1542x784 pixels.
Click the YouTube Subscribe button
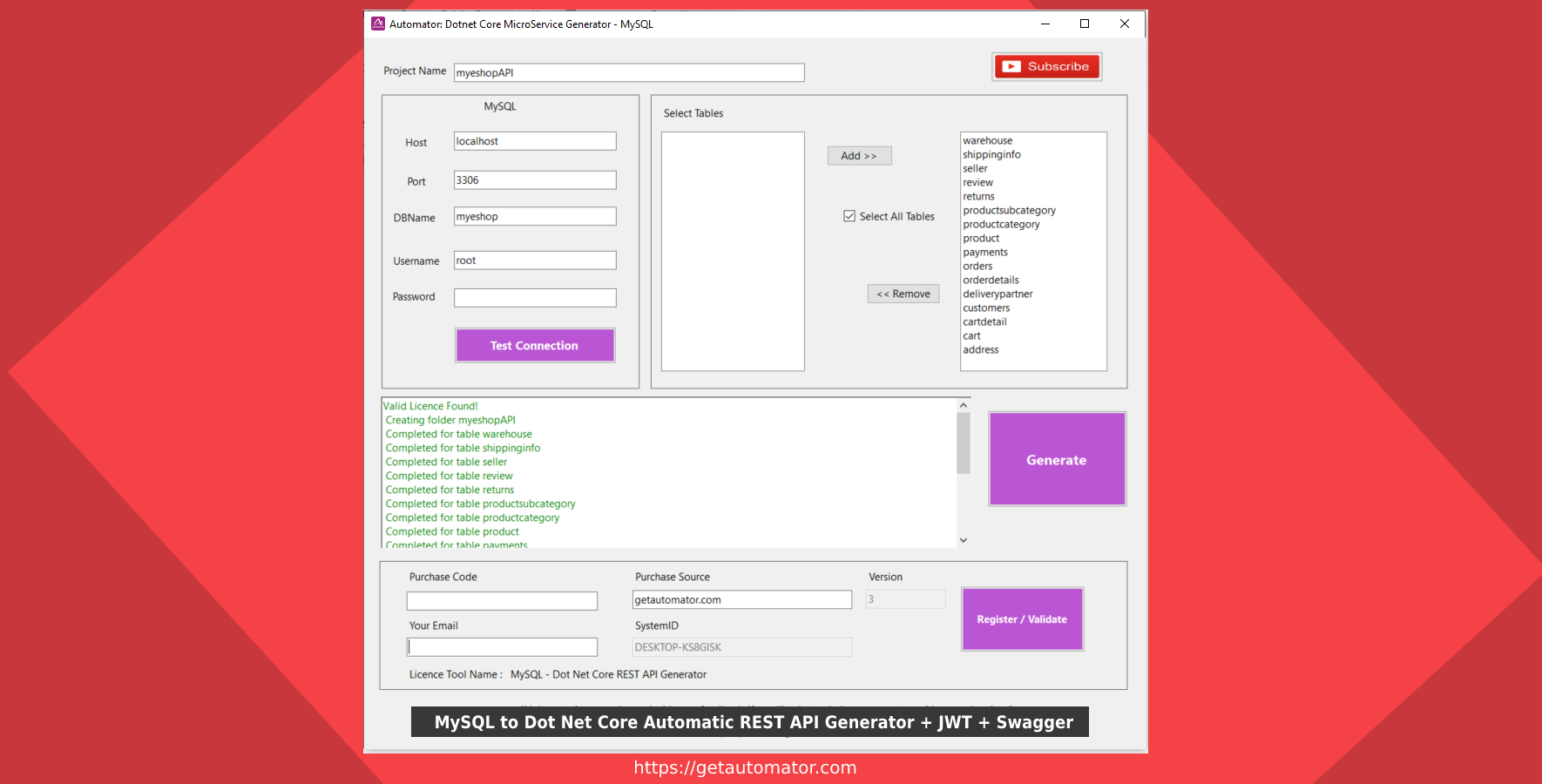[x=1046, y=66]
